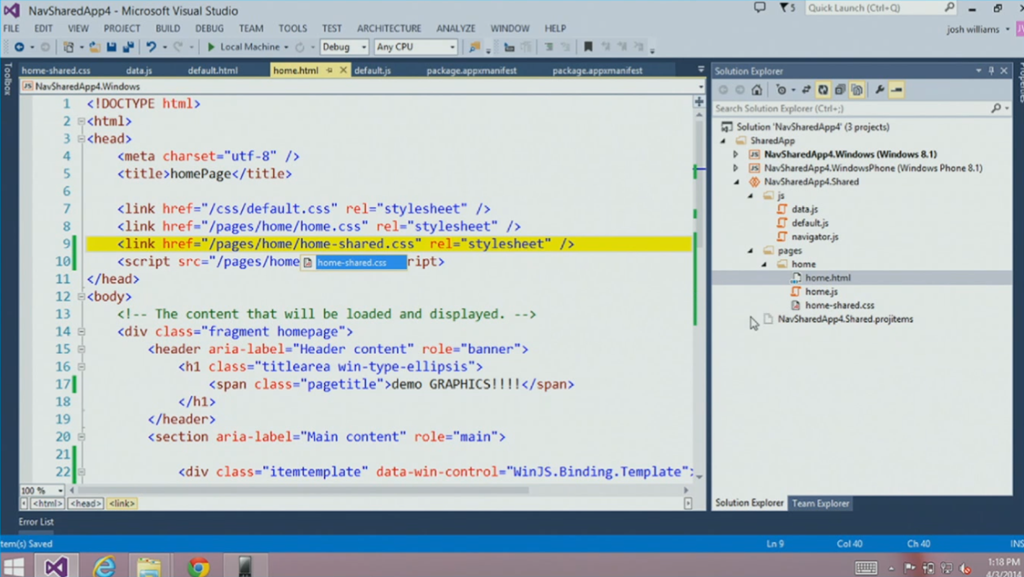1024x577 pixels.
Task: Close the home.html tab
Action: coord(343,70)
